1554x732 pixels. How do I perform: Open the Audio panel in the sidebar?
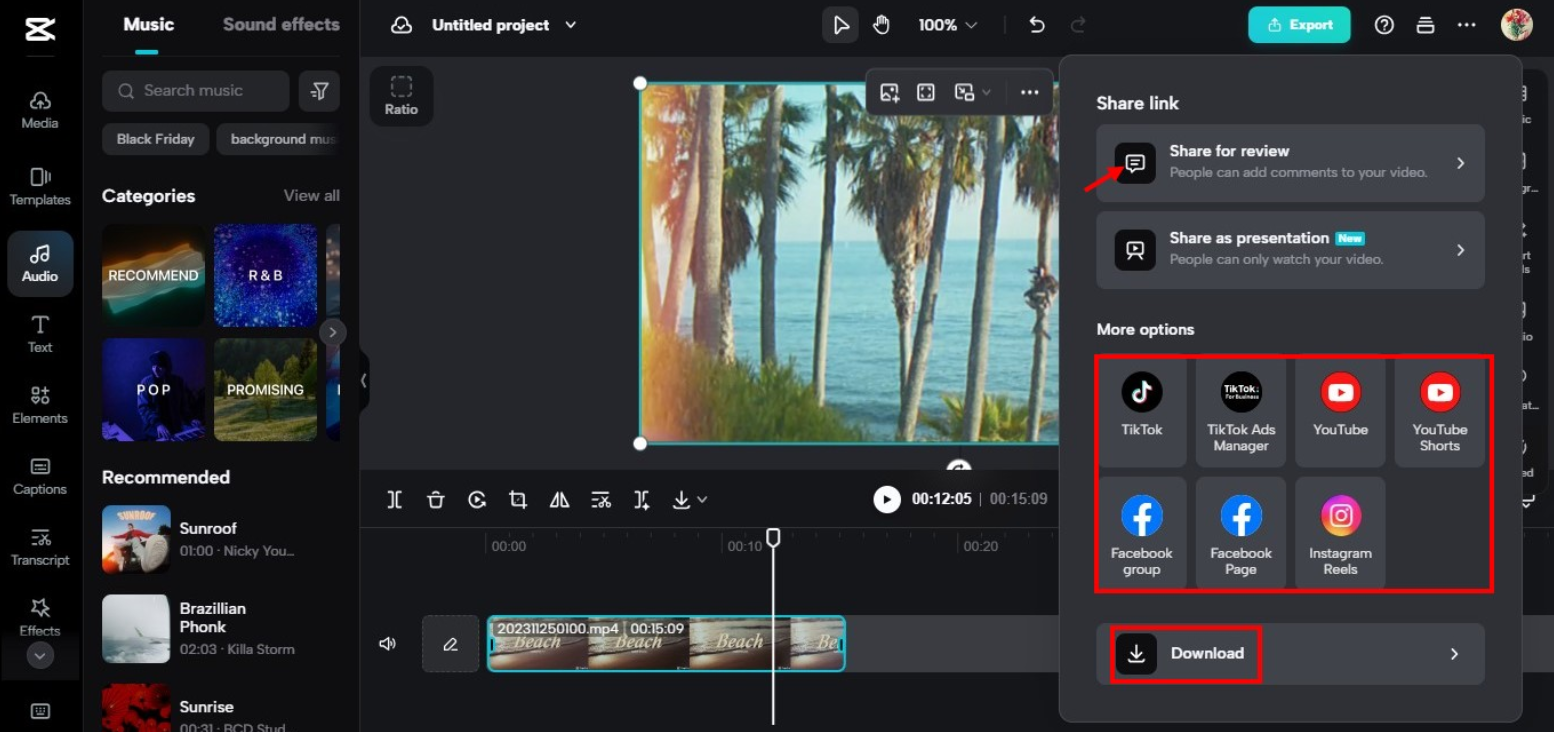[40, 263]
